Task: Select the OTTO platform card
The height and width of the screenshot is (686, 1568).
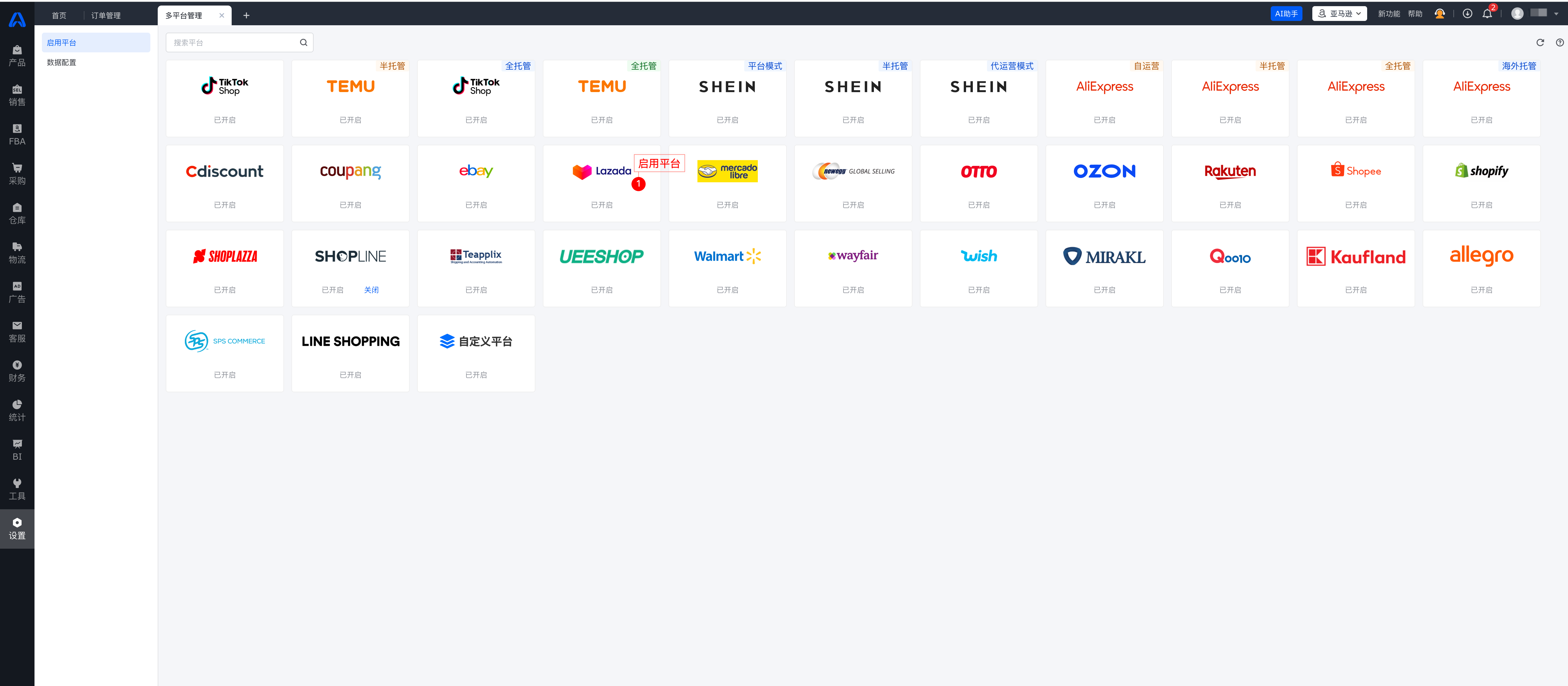Action: [979, 183]
